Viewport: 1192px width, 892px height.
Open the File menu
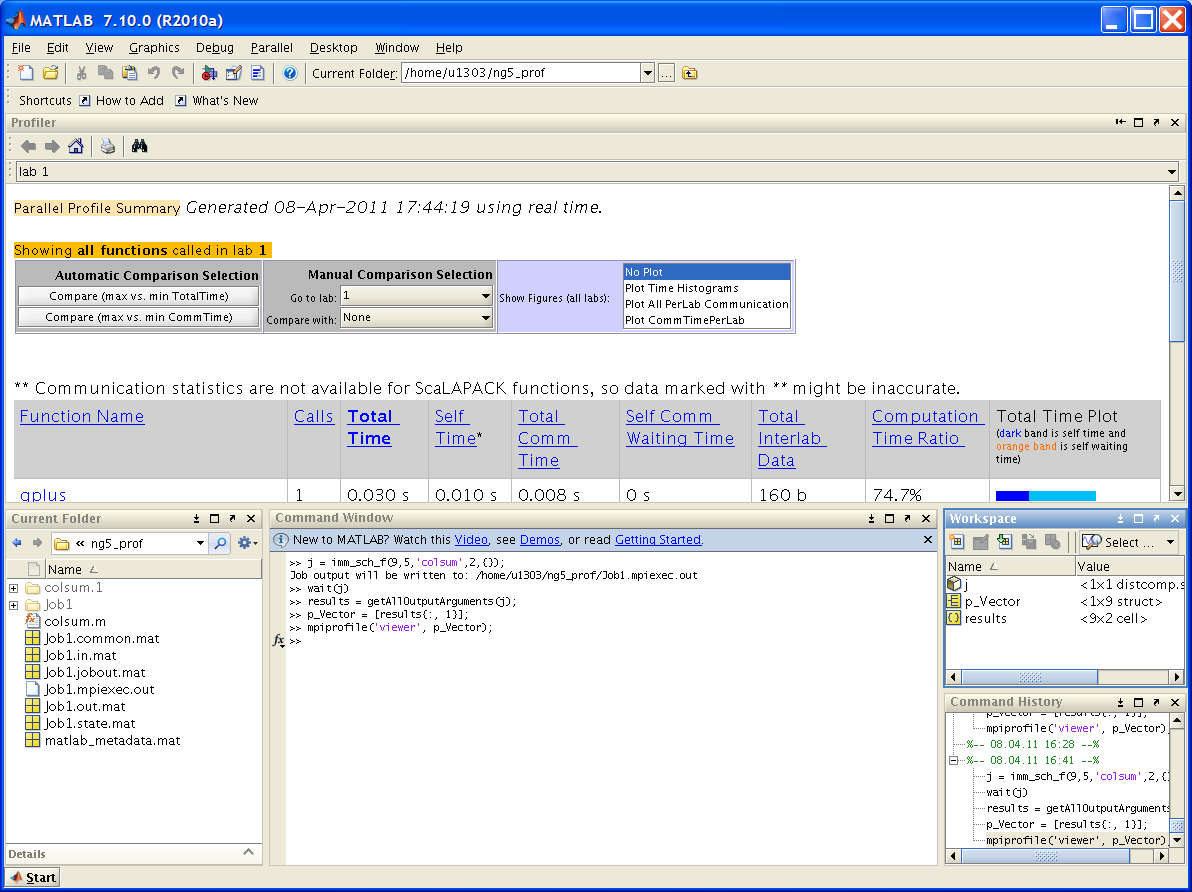pyautogui.click(x=21, y=47)
